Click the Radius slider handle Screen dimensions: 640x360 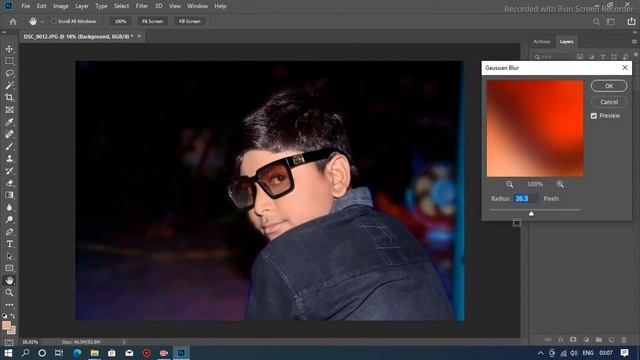pos(531,213)
